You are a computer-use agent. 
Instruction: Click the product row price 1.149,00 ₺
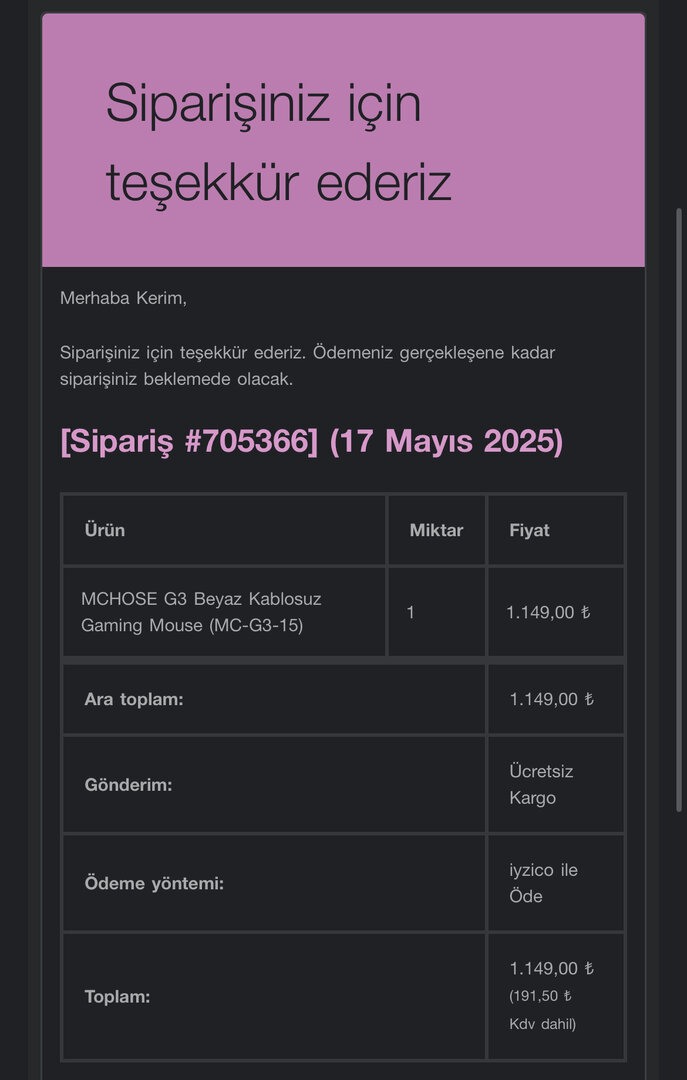click(548, 612)
